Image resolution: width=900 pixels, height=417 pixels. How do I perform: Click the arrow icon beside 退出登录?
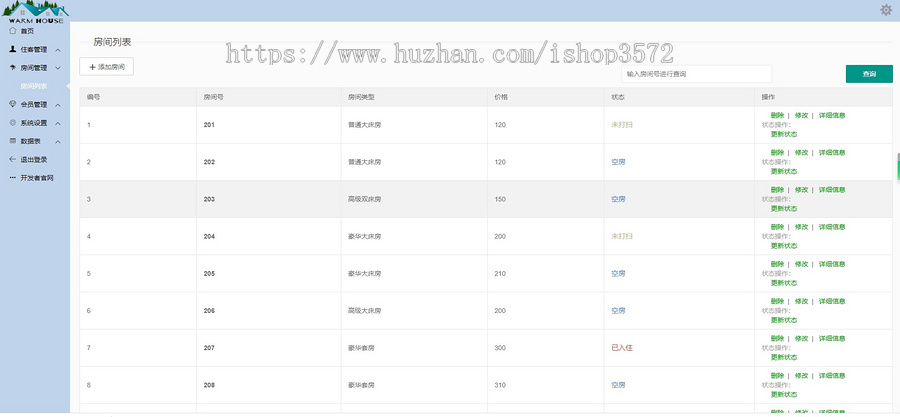13,159
